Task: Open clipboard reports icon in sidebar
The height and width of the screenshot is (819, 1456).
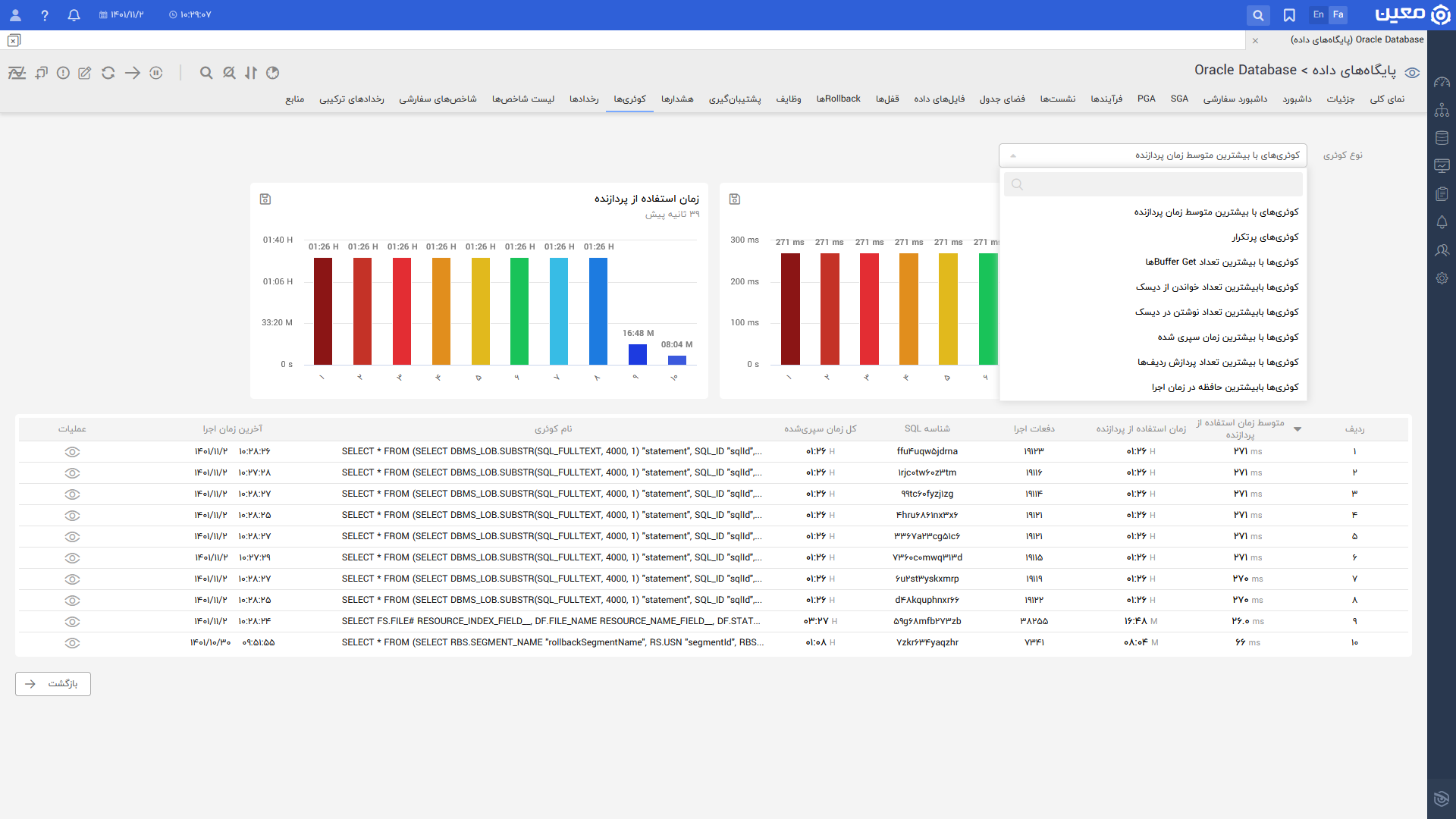Action: (x=1442, y=194)
